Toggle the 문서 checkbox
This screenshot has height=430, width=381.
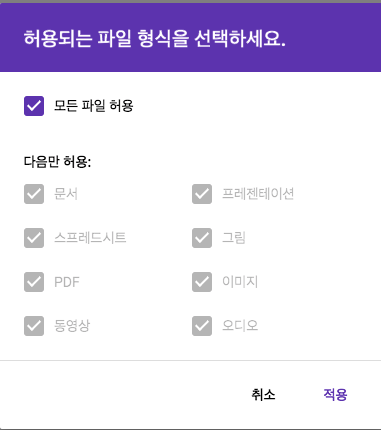point(34,194)
